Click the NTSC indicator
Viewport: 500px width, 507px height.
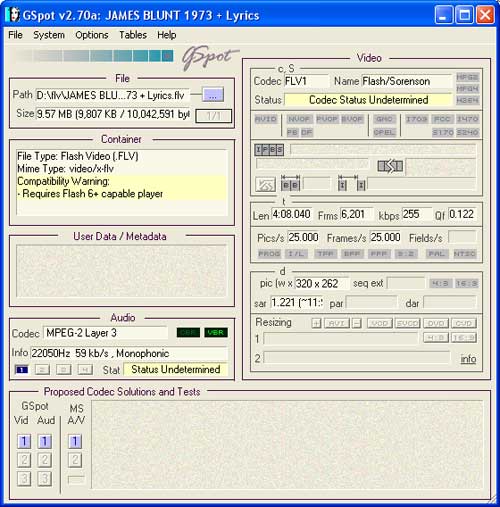pyautogui.click(x=465, y=254)
